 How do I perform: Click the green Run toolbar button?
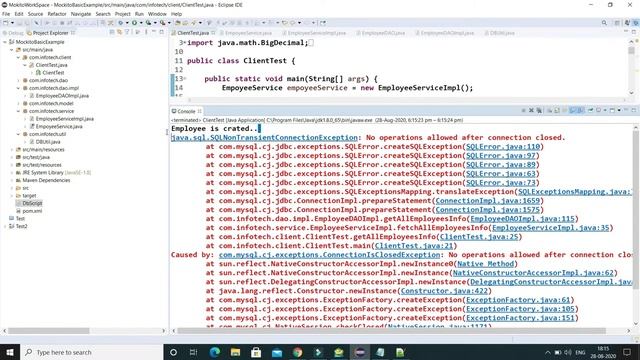click(134, 23)
